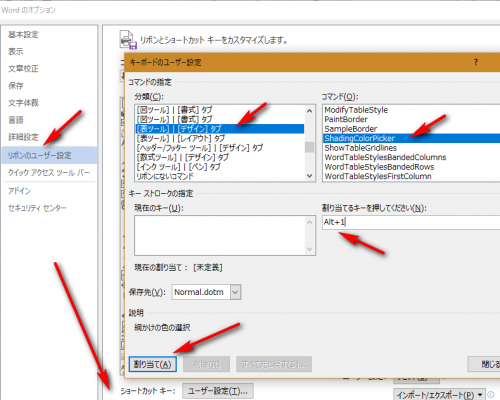Open インポート/エクスポート(P) dropdown
Screen dimensions: 500x400
tap(440, 395)
